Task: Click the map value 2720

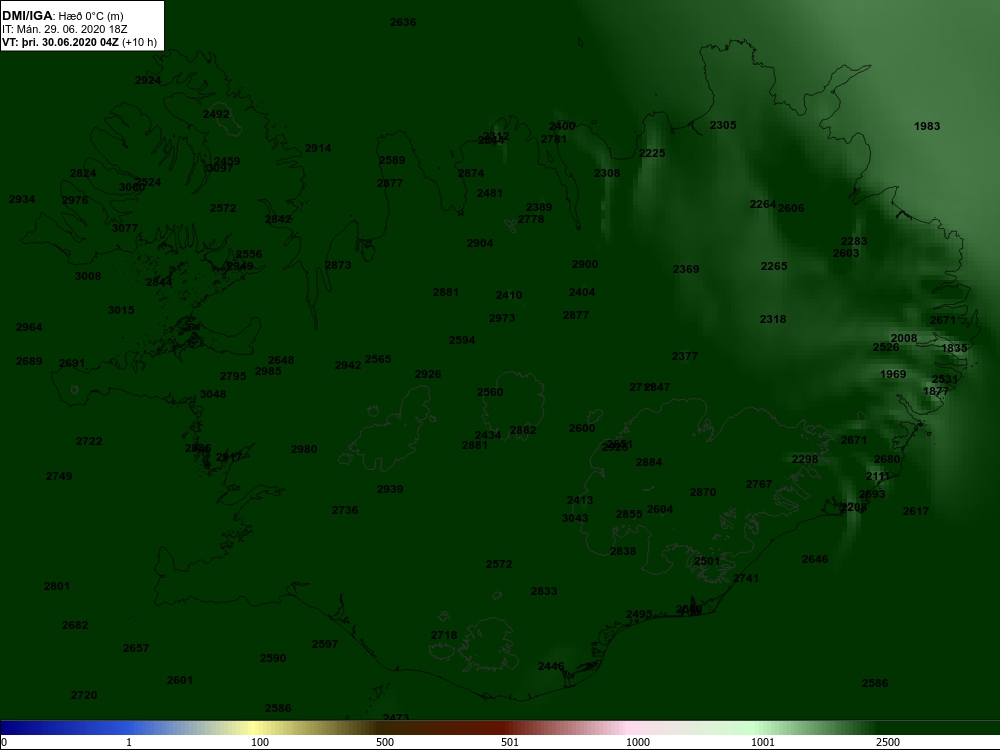Action: [84, 695]
